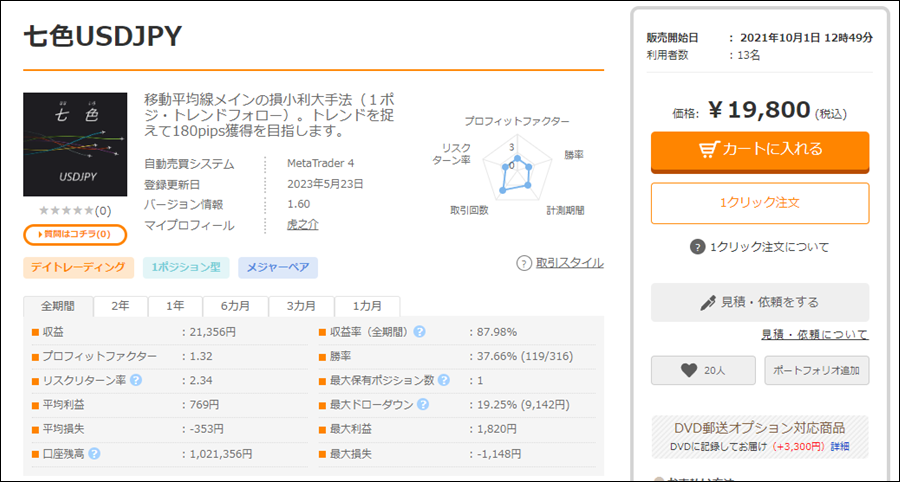
Task: Open the 1クリック注文について link
Action: coord(770,247)
